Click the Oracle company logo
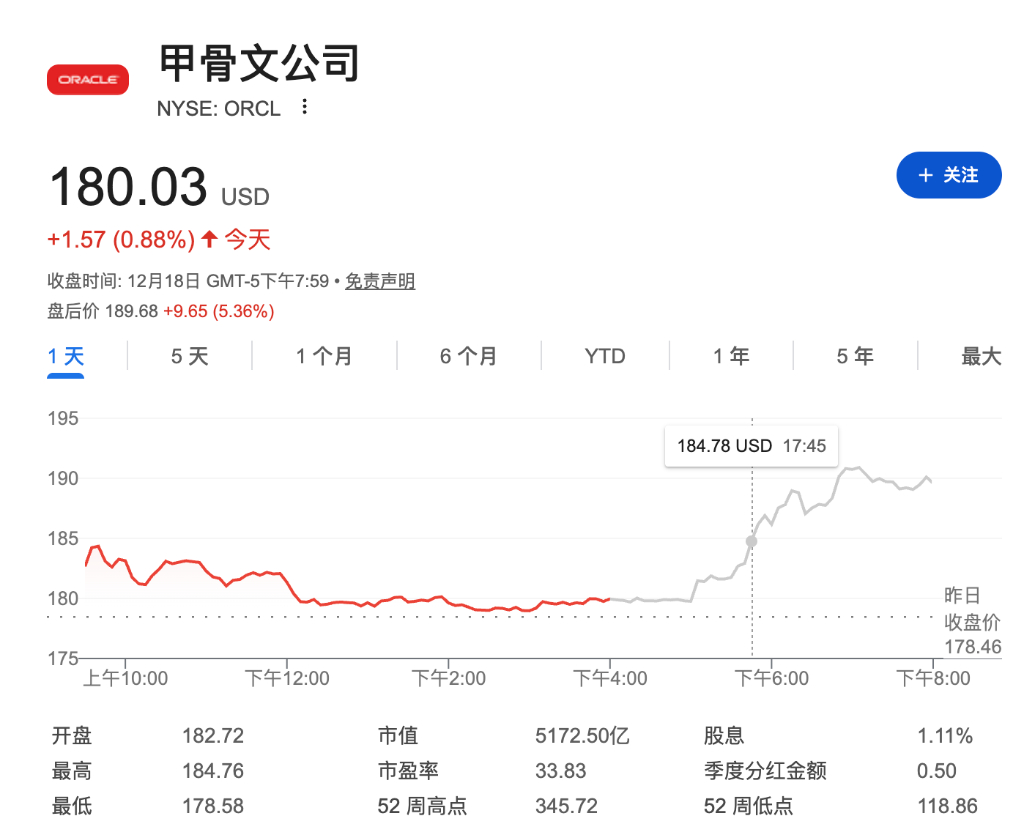 click(x=87, y=79)
